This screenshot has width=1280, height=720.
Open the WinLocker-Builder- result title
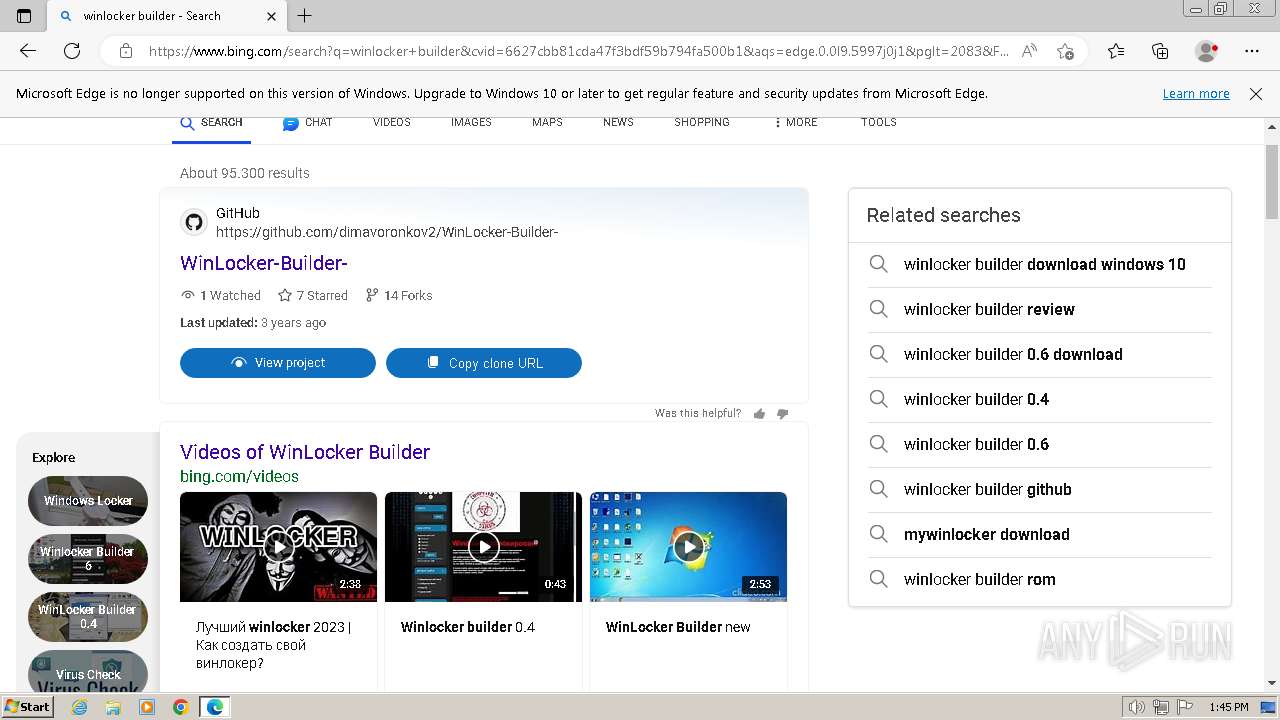pos(264,263)
